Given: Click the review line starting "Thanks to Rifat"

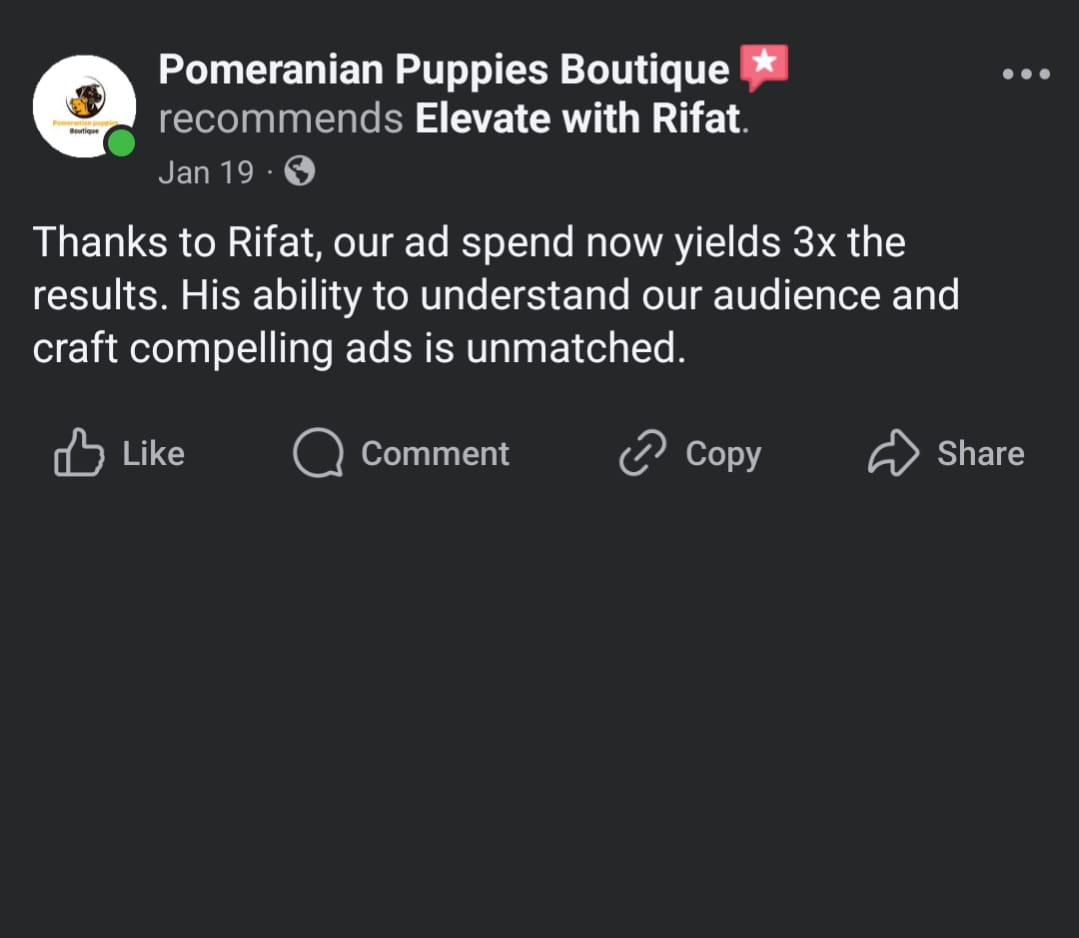Looking at the screenshot, I should pos(469,243).
